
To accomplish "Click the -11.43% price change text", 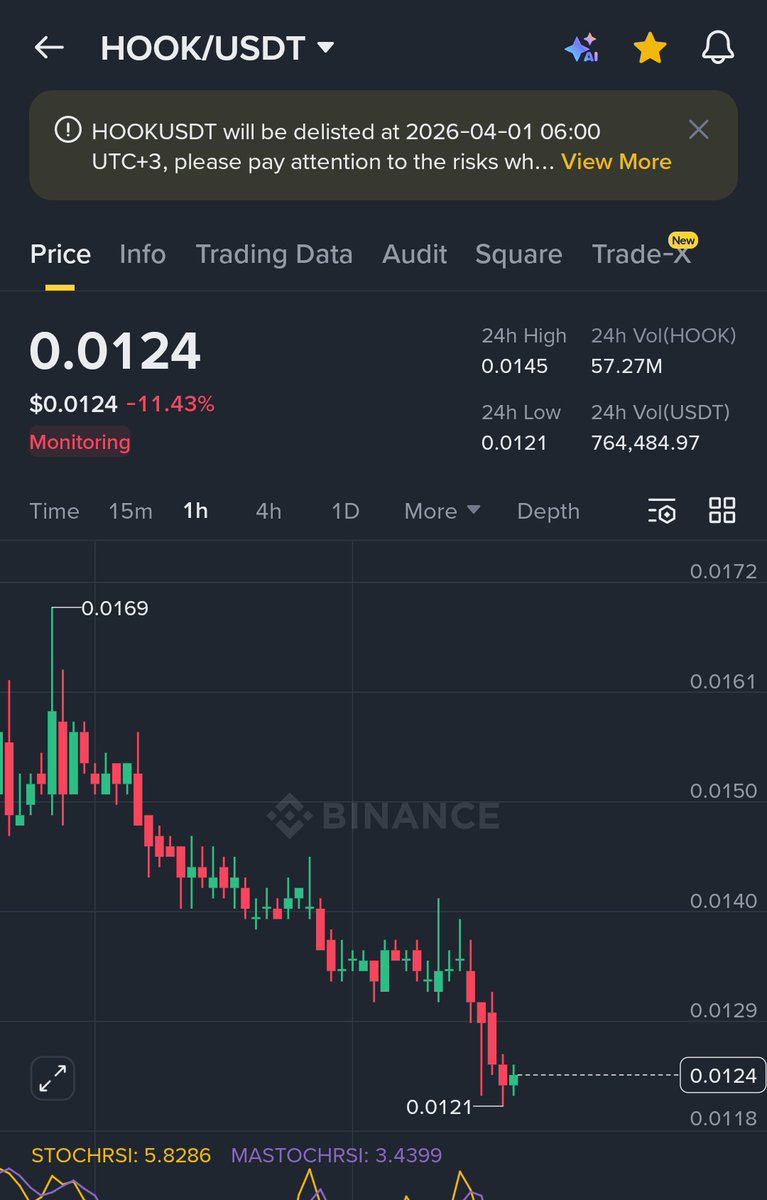I will pos(170,404).
